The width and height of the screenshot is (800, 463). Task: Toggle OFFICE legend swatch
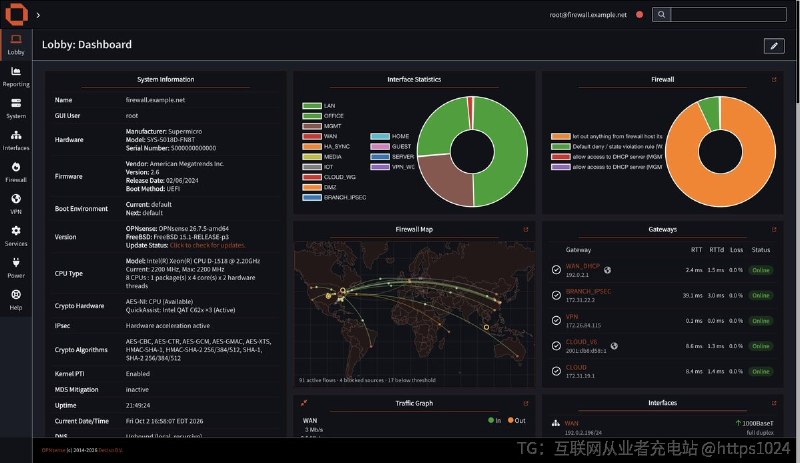[312, 116]
